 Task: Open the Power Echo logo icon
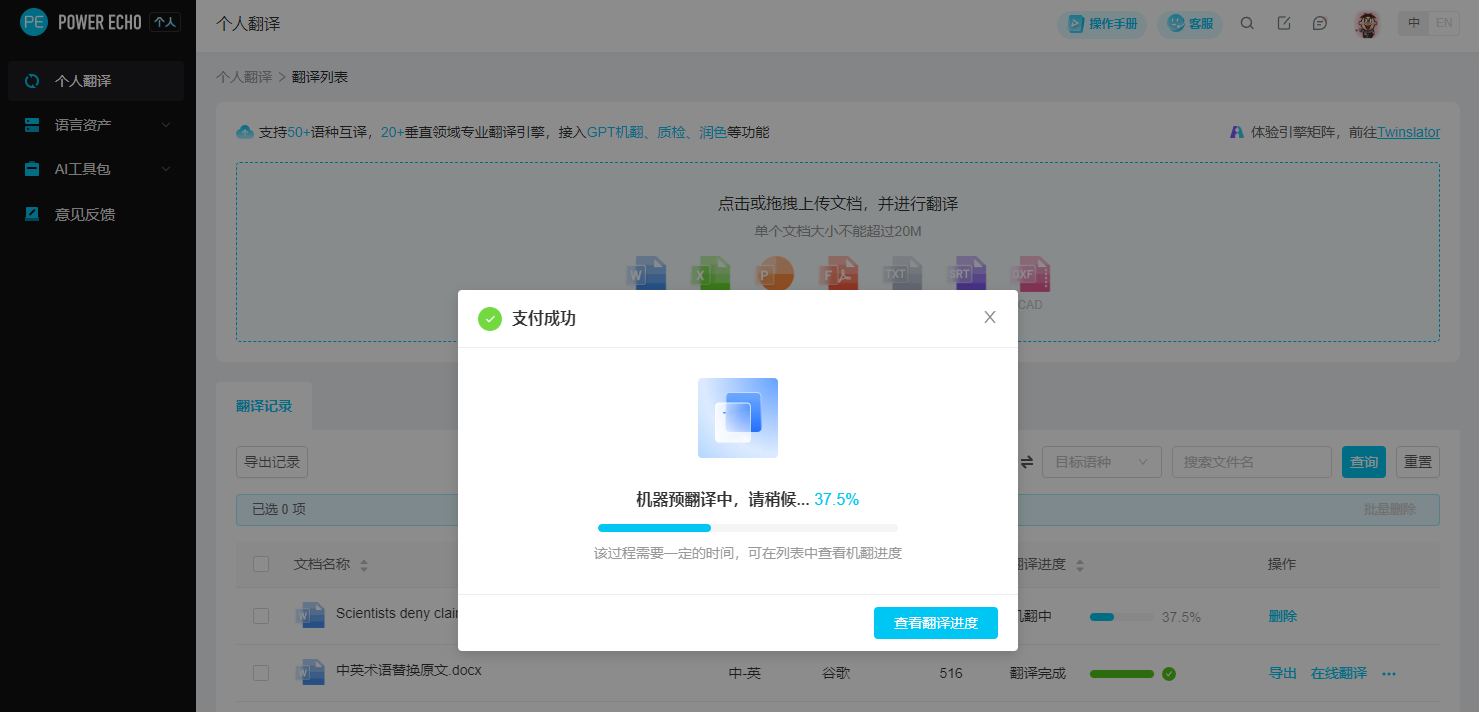(x=33, y=21)
